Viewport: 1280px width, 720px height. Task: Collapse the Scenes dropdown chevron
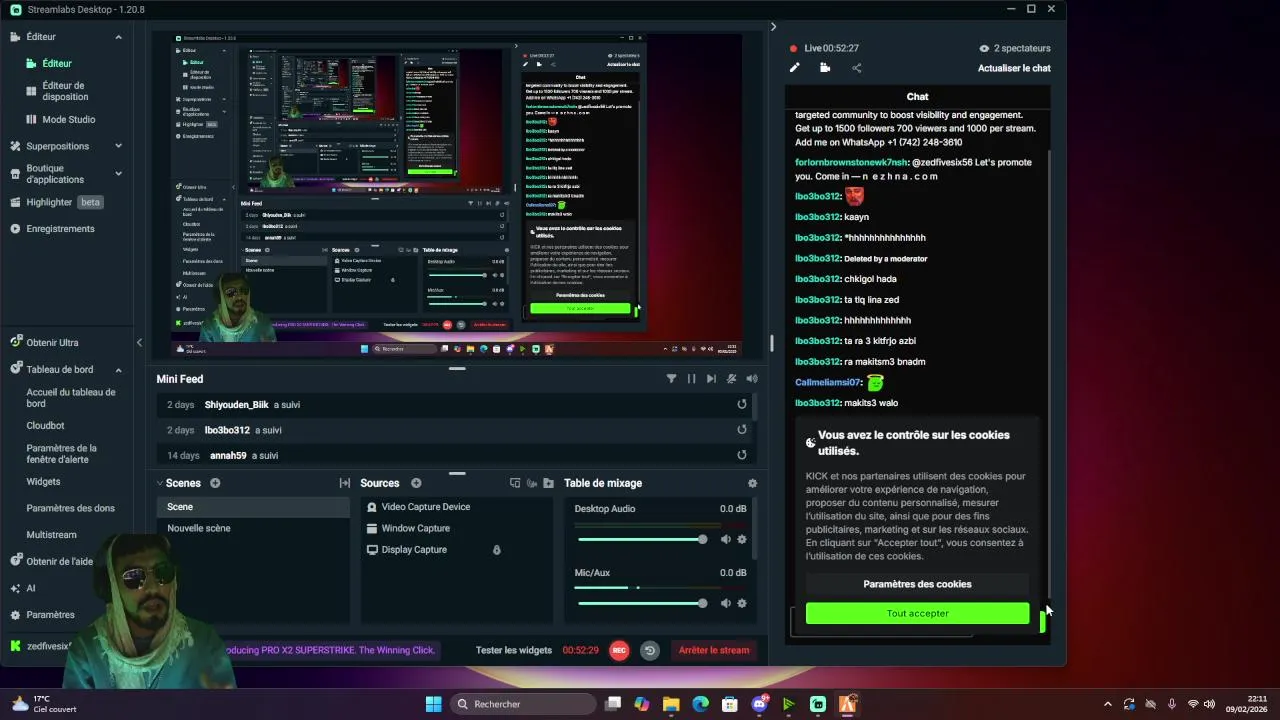coord(159,483)
